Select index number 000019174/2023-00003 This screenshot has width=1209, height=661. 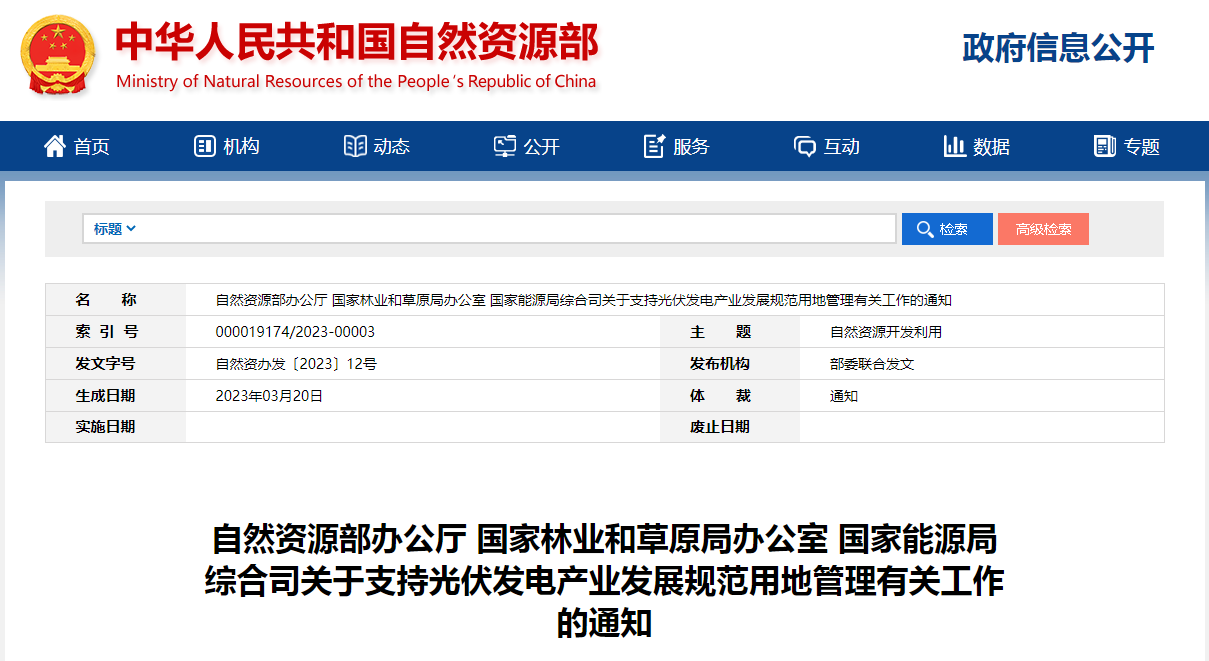[295, 332]
